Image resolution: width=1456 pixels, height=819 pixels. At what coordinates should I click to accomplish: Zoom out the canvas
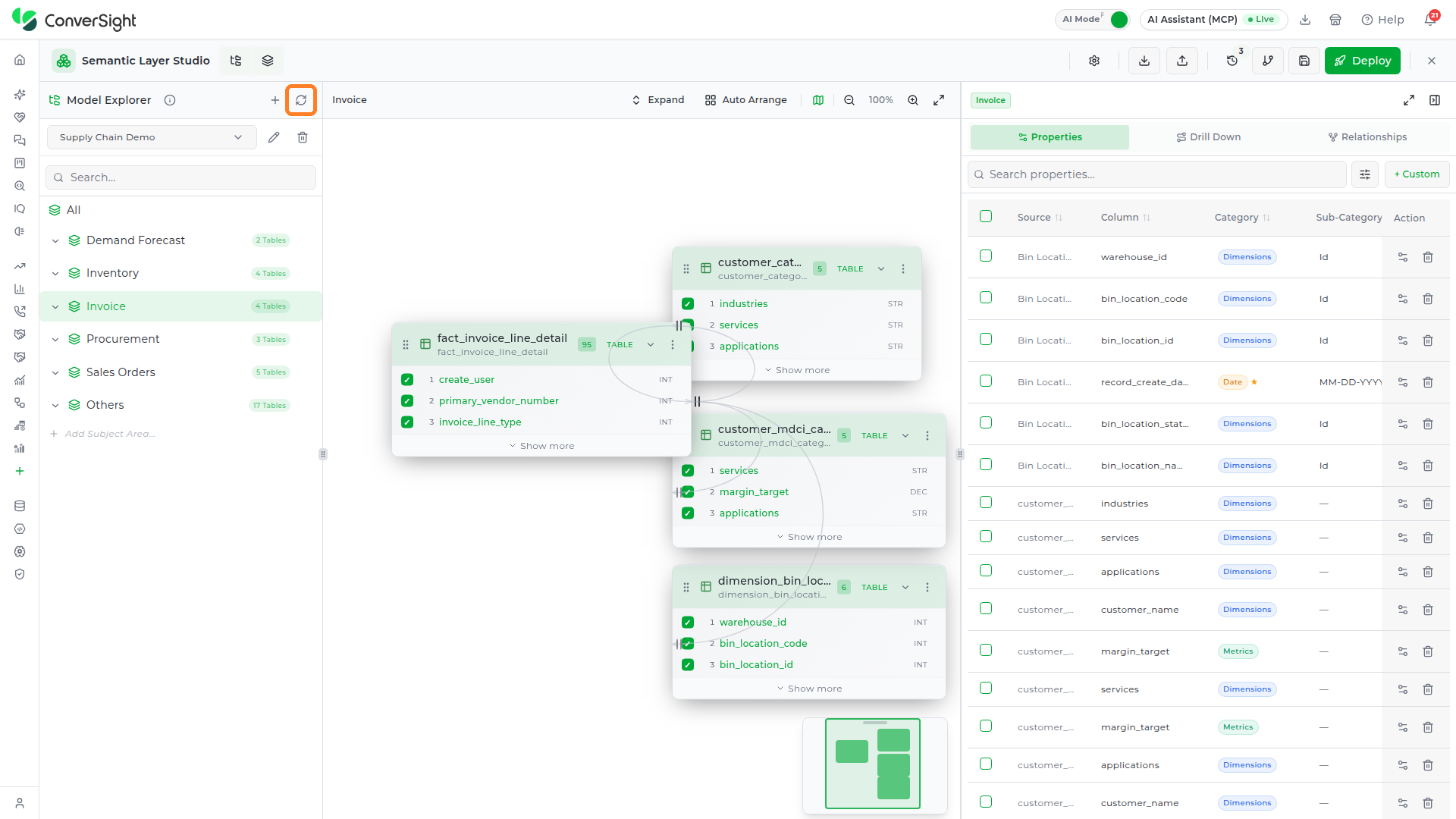click(x=849, y=100)
